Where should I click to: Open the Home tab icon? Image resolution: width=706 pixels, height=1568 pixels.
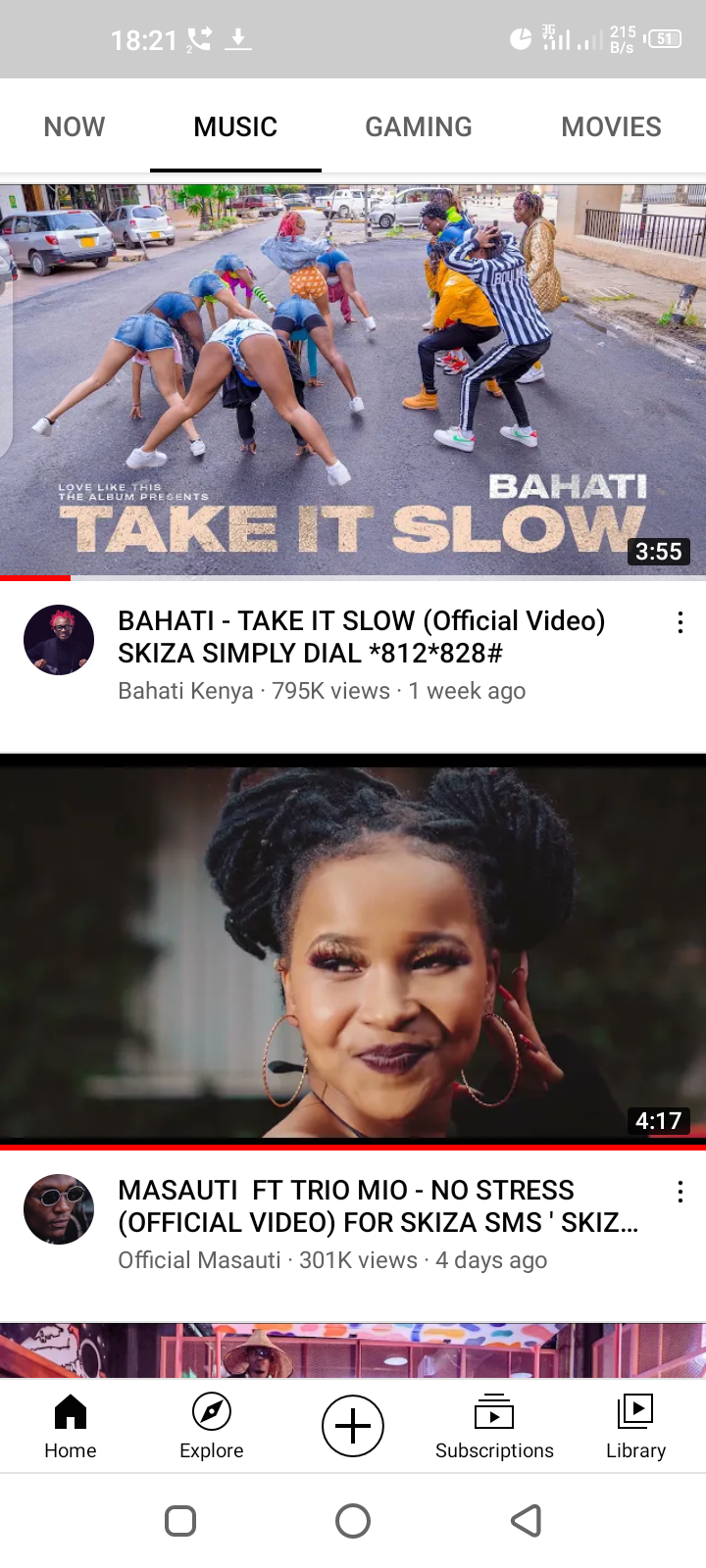click(x=71, y=1412)
